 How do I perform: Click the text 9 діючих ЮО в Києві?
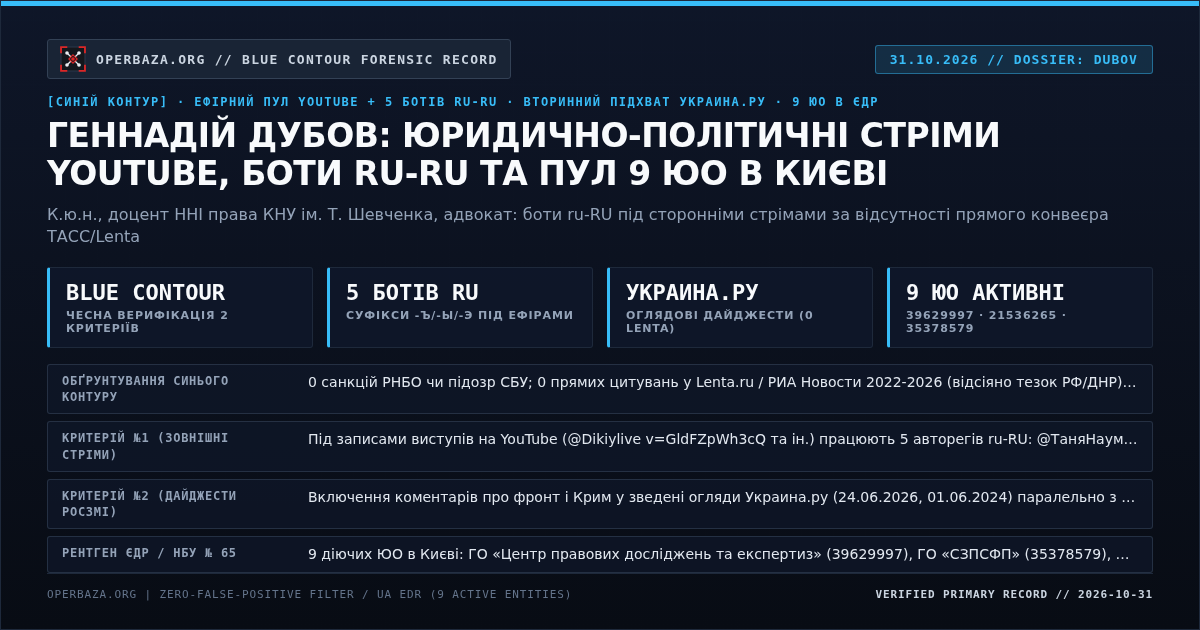[718, 554]
